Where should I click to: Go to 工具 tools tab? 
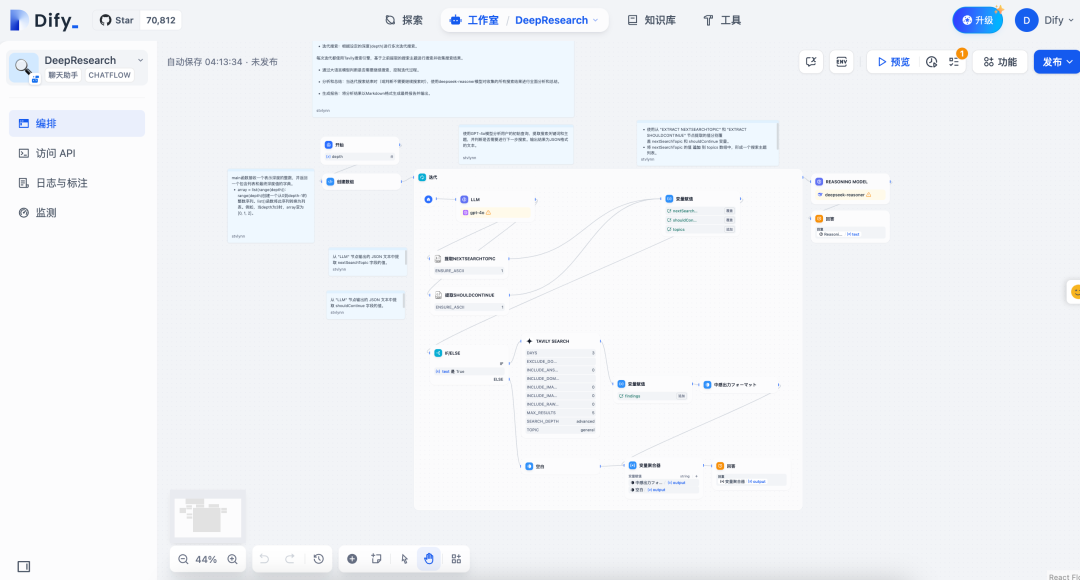(x=722, y=20)
